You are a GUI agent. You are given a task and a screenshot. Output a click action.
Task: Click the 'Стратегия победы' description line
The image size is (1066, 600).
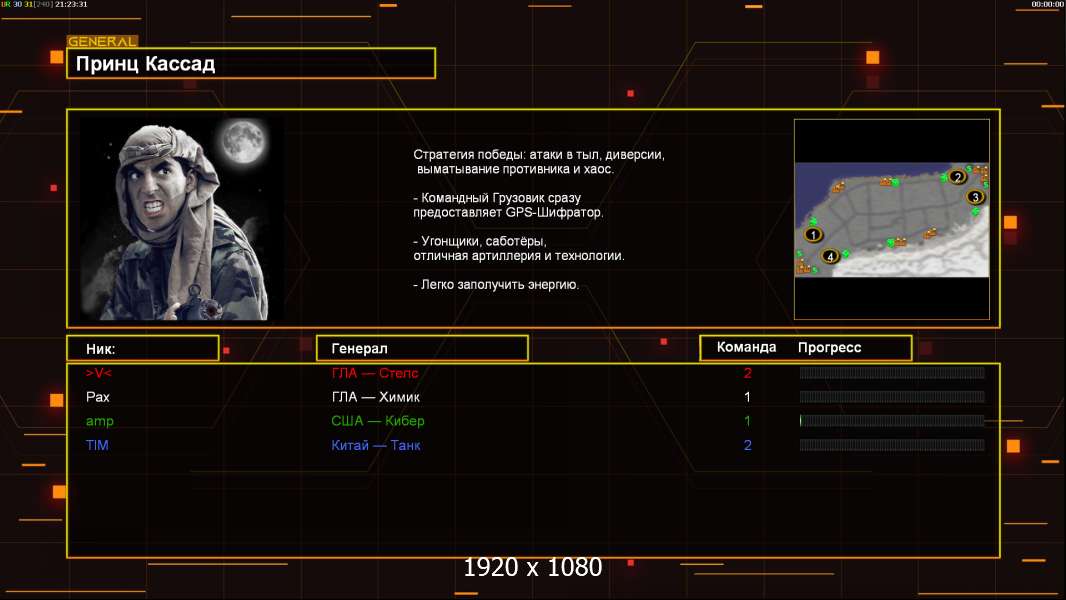coord(539,155)
